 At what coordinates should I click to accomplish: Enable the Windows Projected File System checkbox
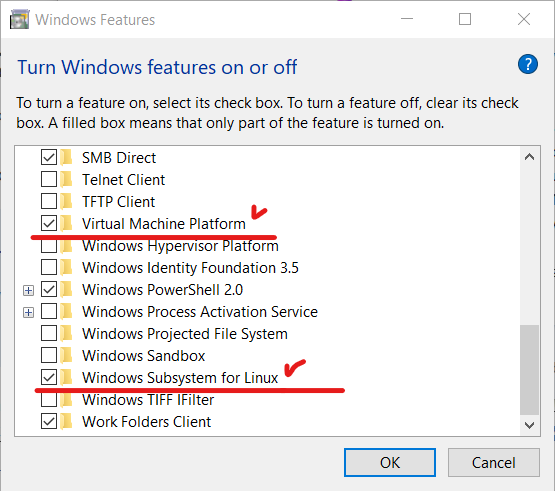[x=49, y=333]
